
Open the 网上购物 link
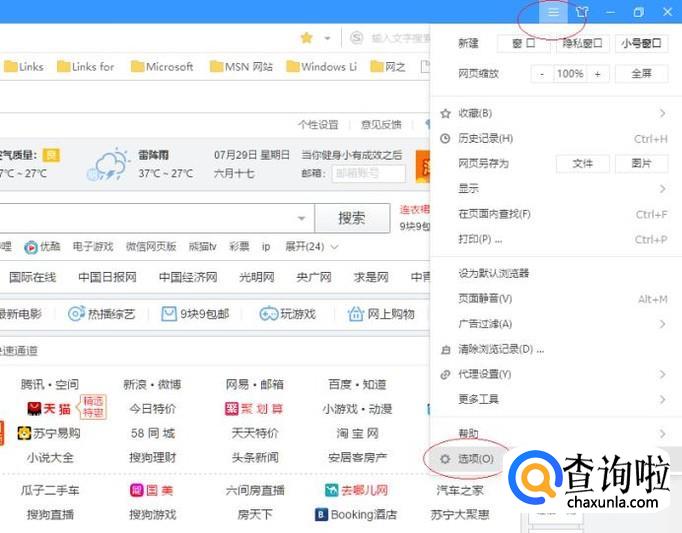[x=381, y=314]
